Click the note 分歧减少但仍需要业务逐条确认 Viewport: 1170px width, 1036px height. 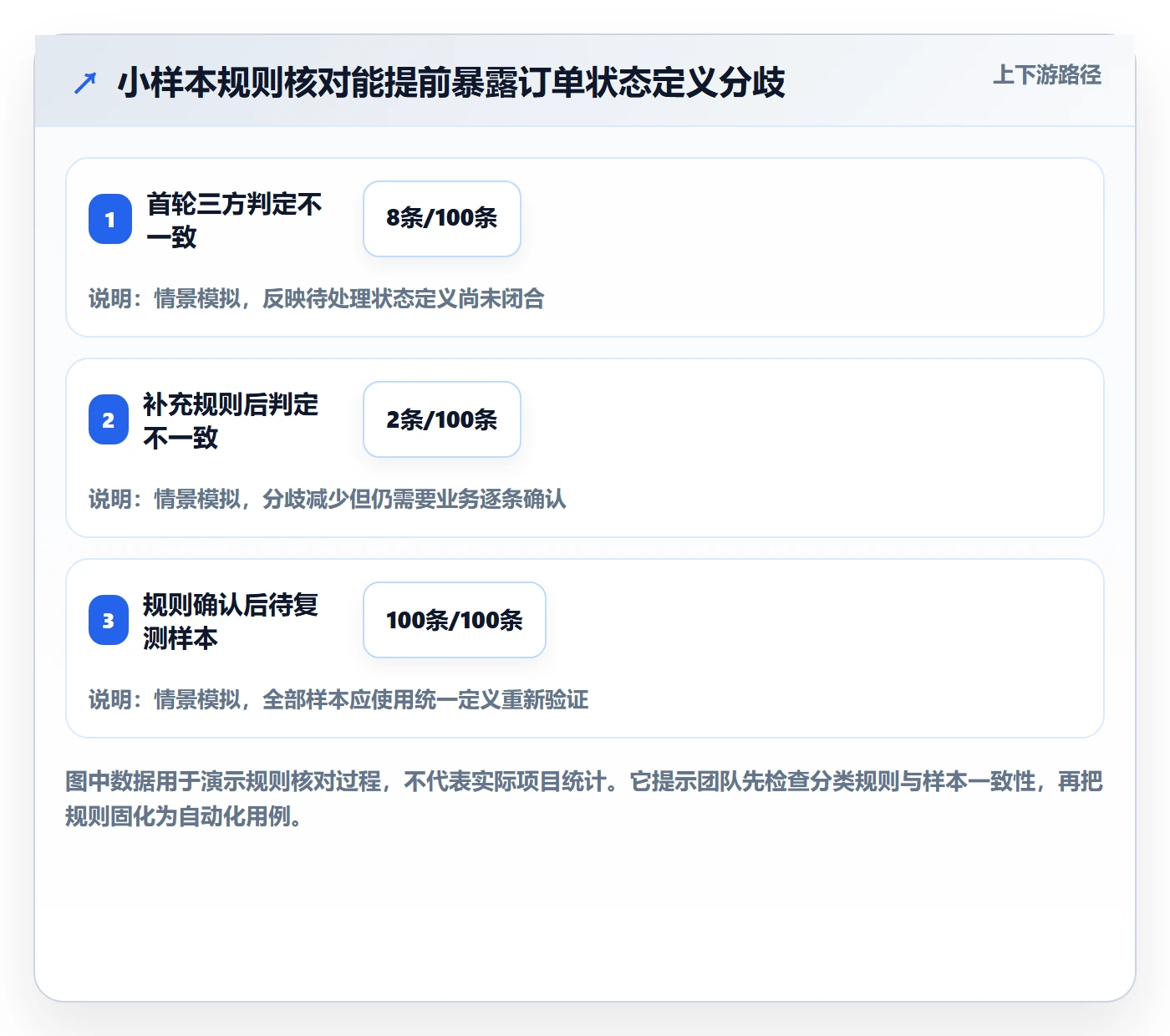[x=415, y=499]
